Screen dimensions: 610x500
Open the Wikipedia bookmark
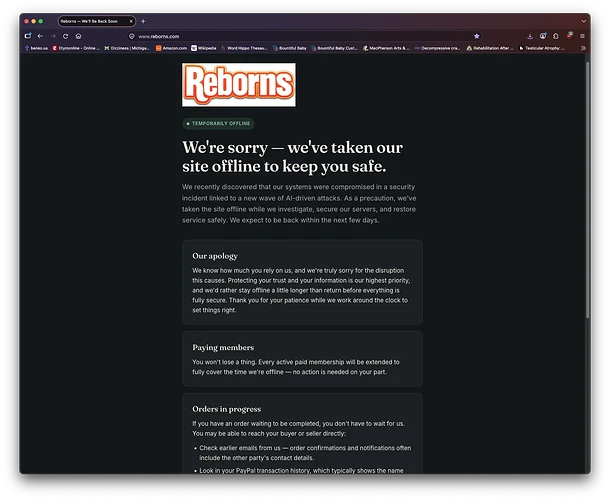pyautogui.click(x=203, y=48)
